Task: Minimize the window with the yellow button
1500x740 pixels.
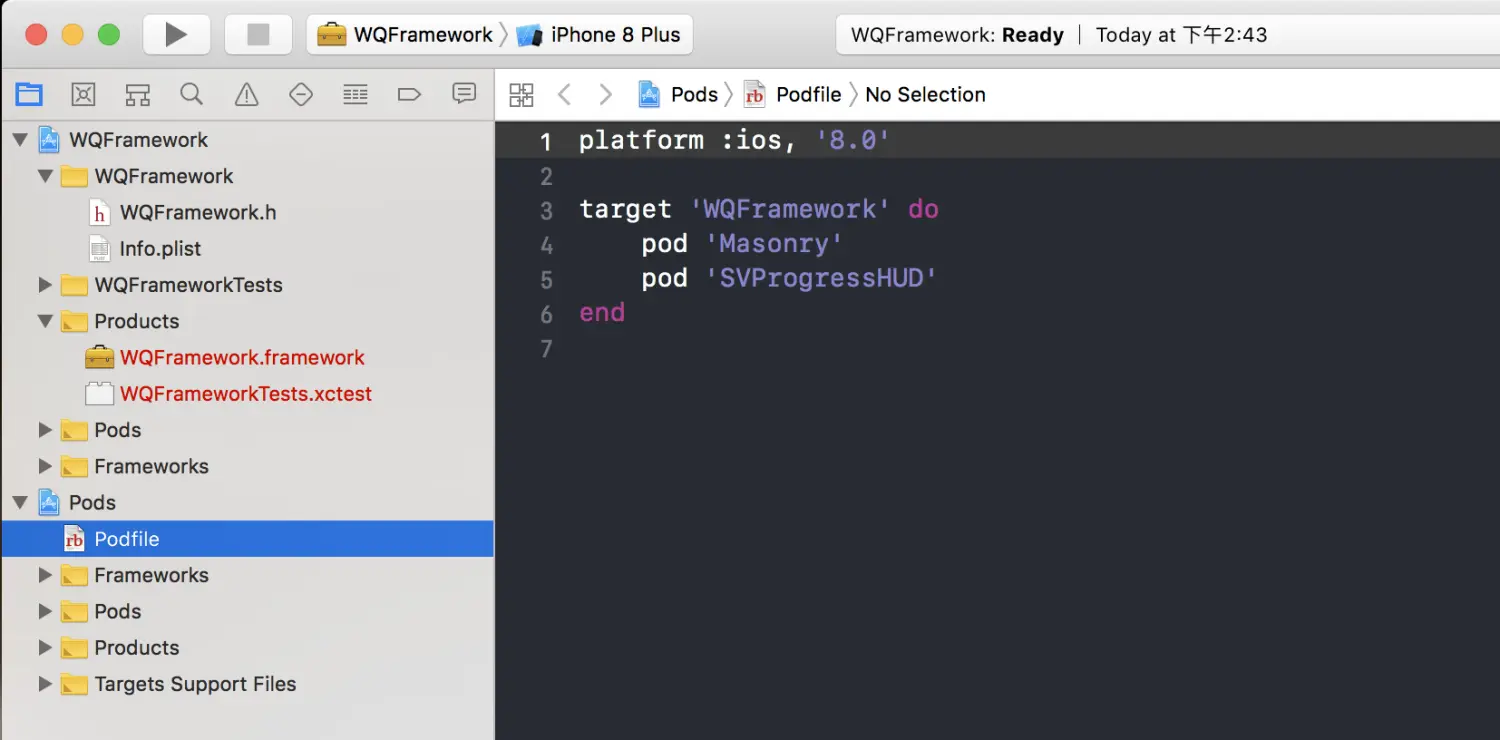Action: [72, 35]
